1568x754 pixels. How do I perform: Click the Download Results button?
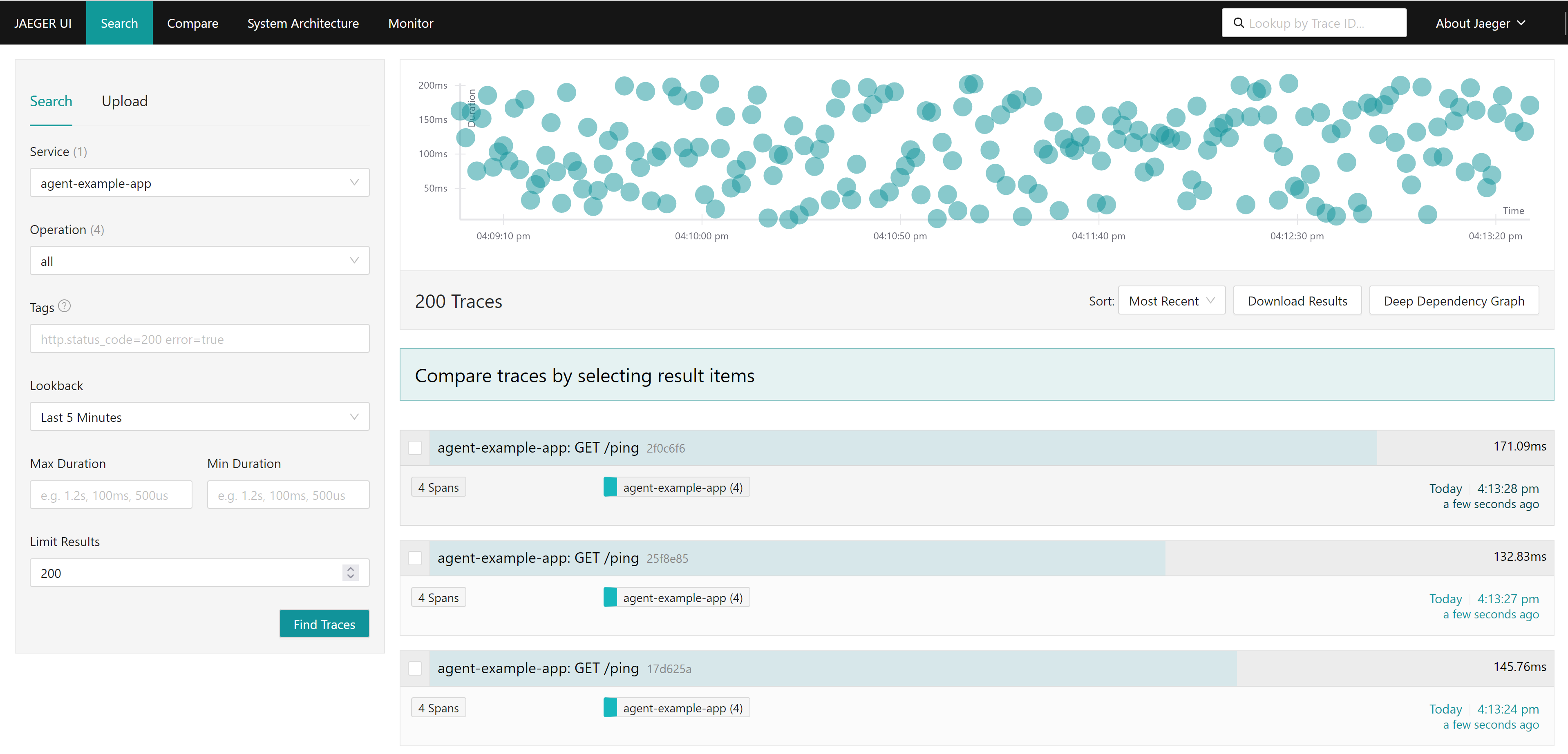coord(1297,301)
